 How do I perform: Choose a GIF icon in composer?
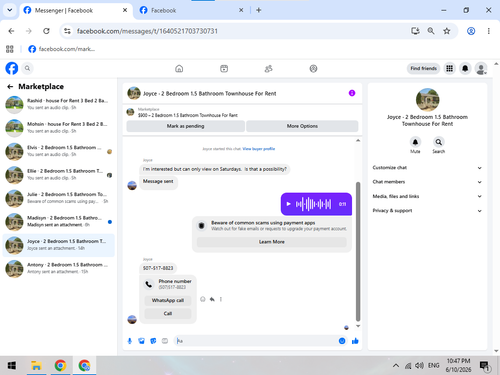tap(165, 341)
